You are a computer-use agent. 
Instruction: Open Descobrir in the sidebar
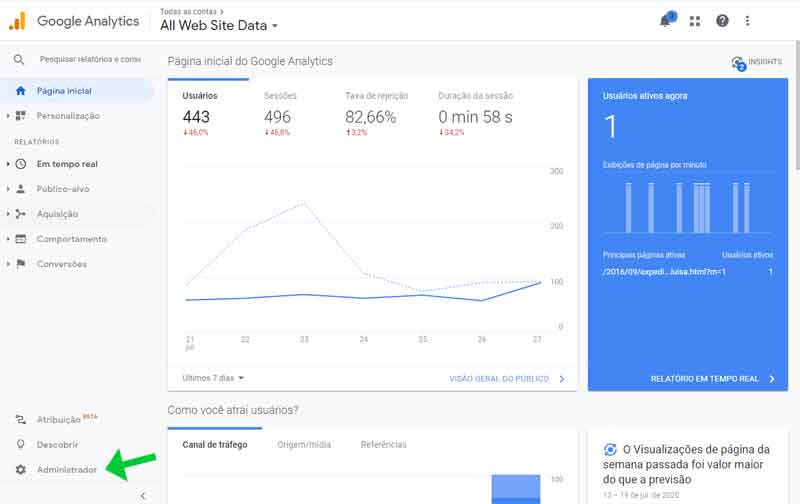[58, 444]
